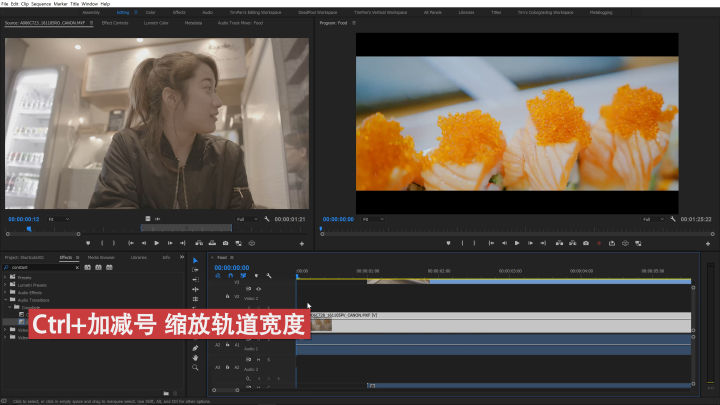Image resolution: width=720 pixels, height=405 pixels.
Task: Open Program monitor Fit zoom dropdown
Action: [373, 219]
